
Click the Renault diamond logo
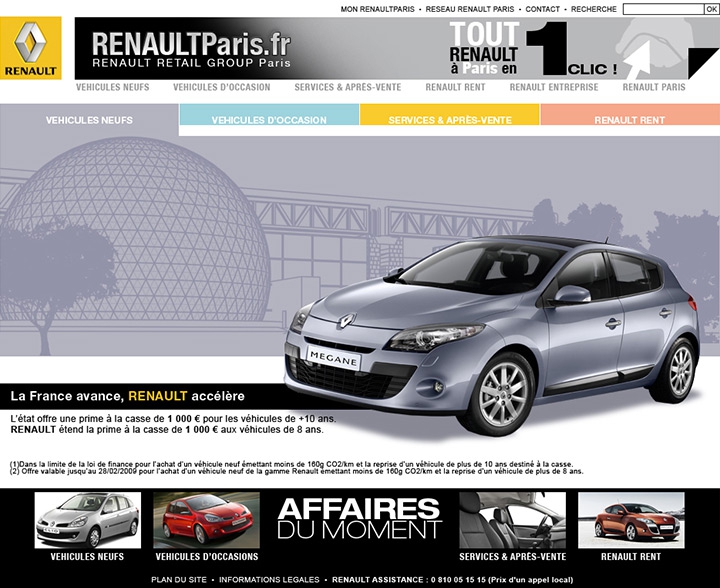(x=30, y=48)
